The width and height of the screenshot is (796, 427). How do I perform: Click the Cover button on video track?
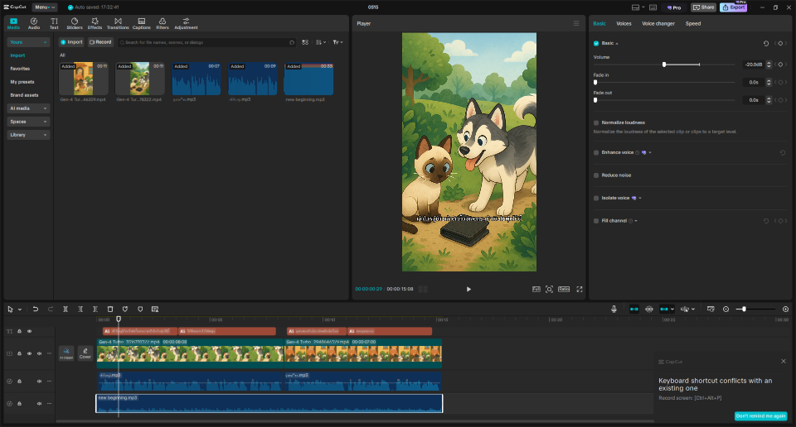[x=85, y=353]
